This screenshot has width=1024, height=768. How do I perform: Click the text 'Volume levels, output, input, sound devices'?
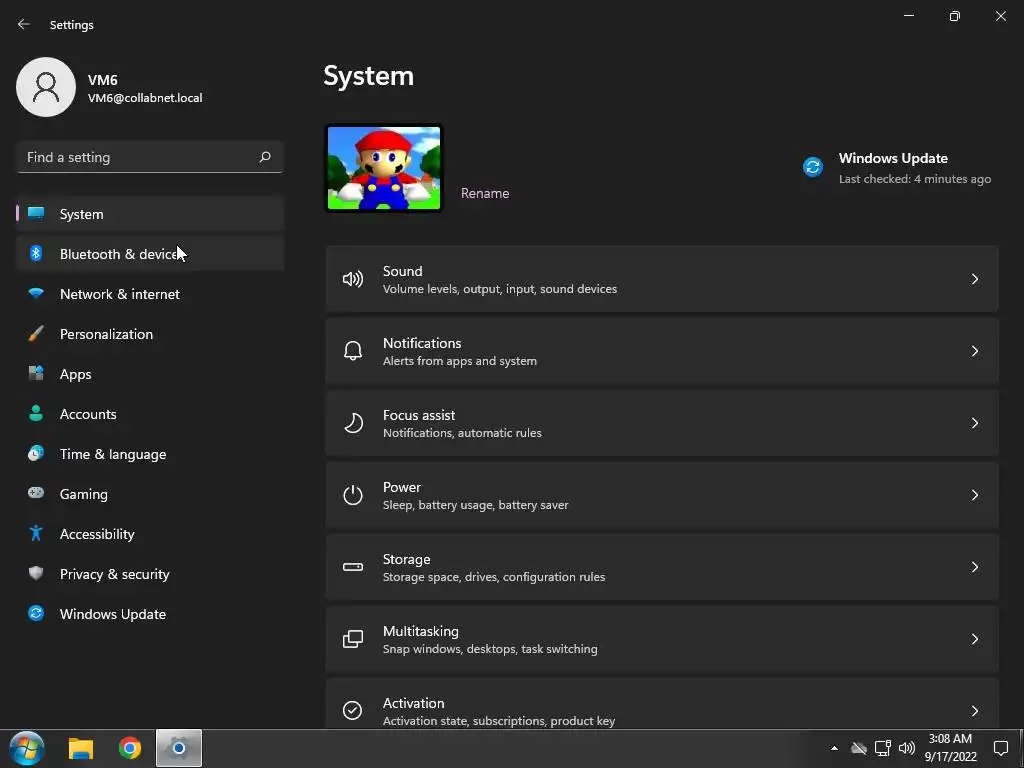[500, 289]
